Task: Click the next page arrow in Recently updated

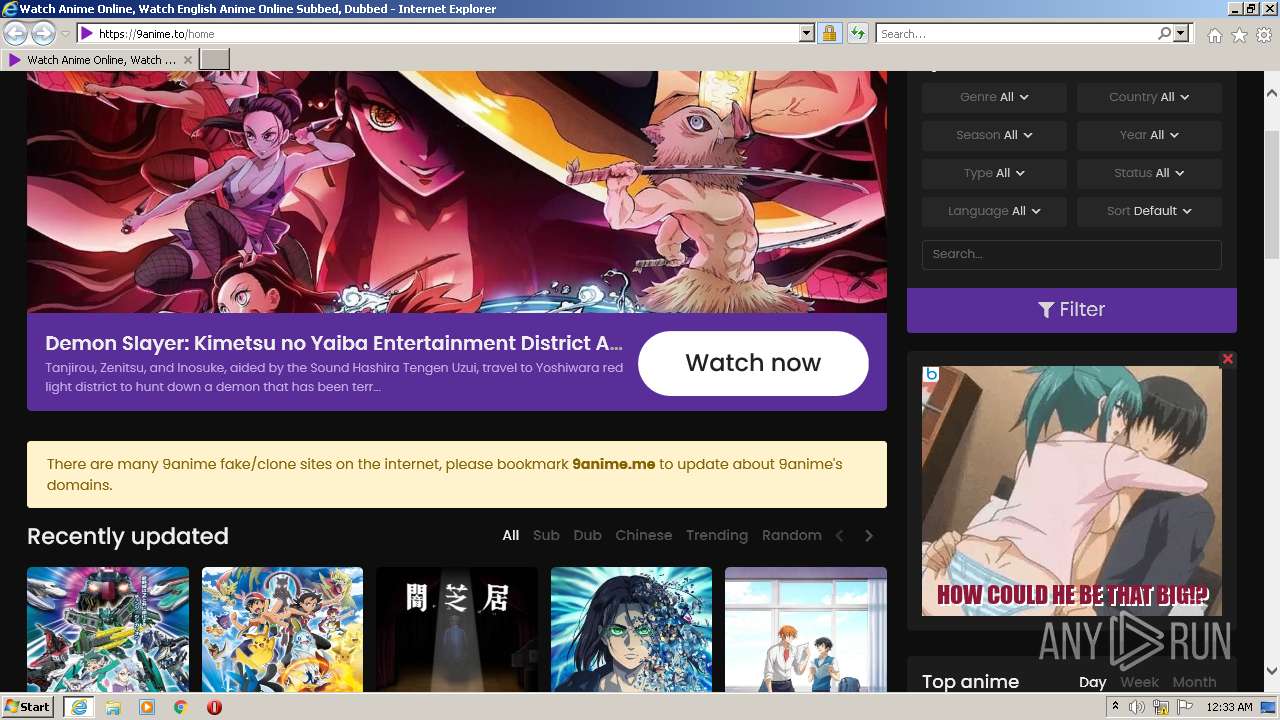Action: pos(869,536)
